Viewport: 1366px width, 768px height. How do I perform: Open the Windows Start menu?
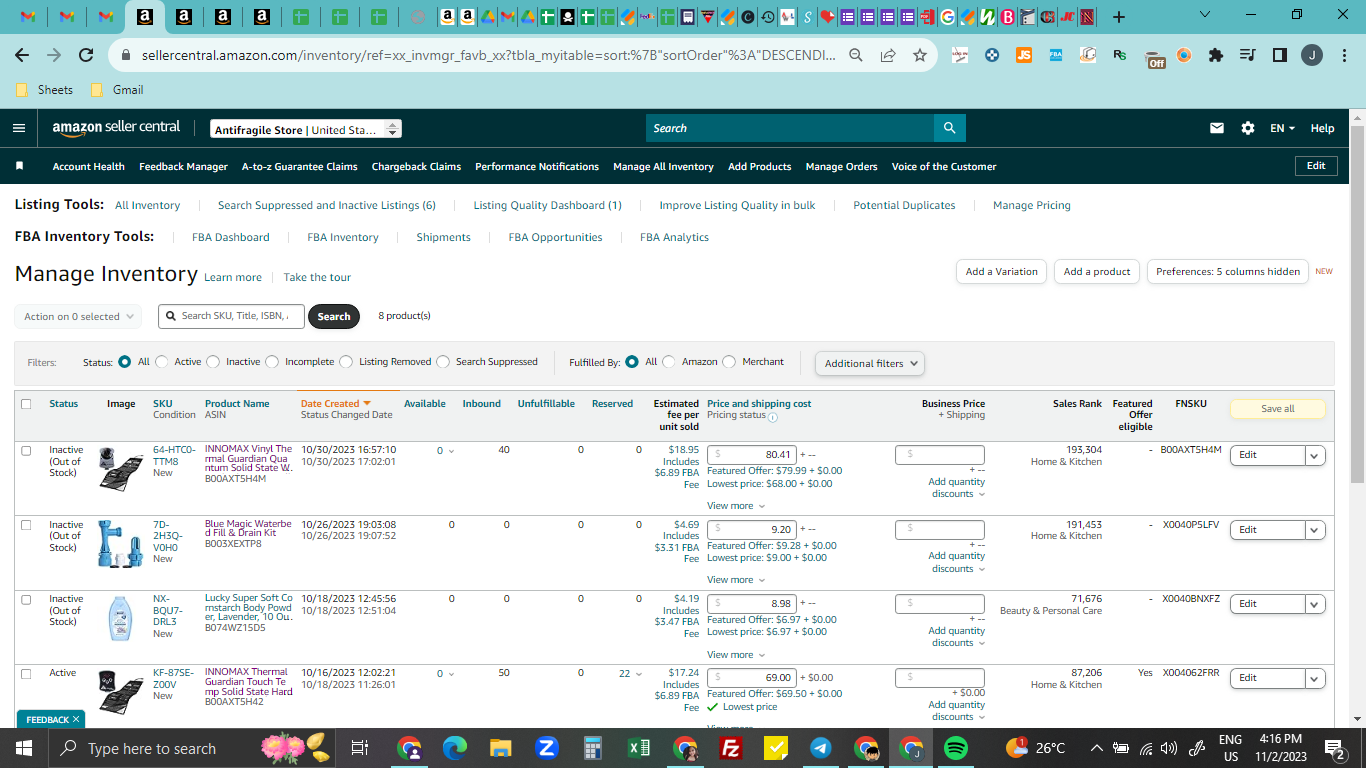click(24, 748)
